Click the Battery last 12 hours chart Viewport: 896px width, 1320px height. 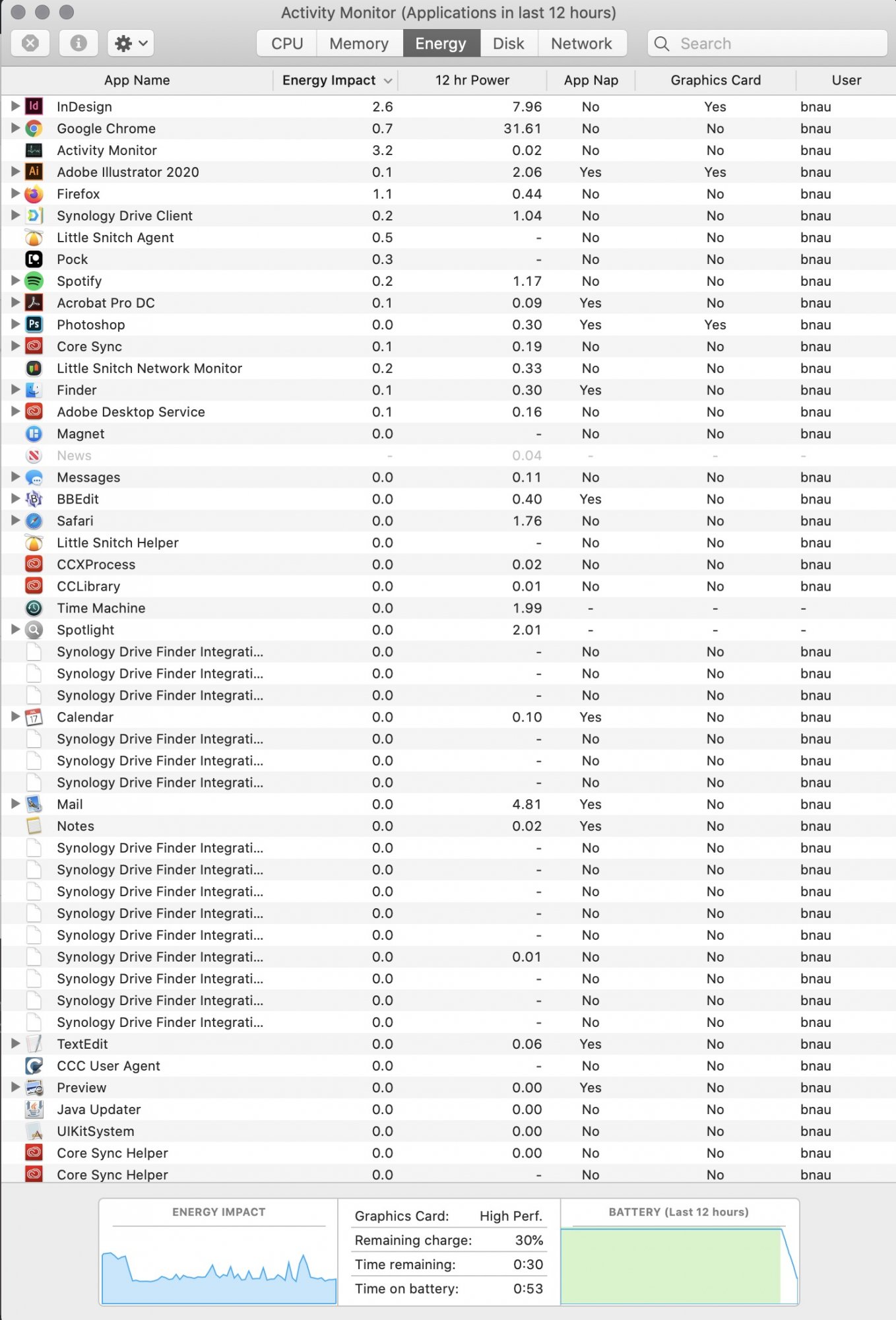pos(680,1265)
